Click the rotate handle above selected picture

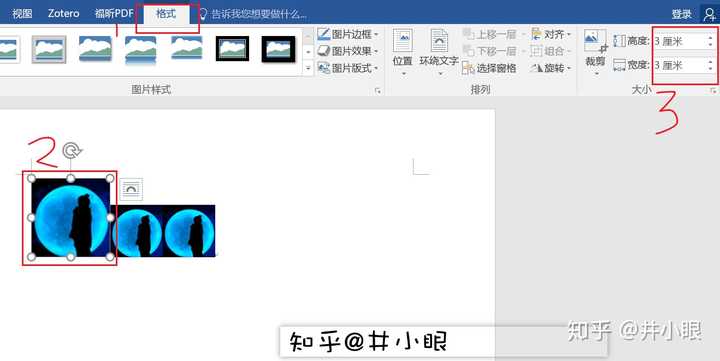coord(71,150)
